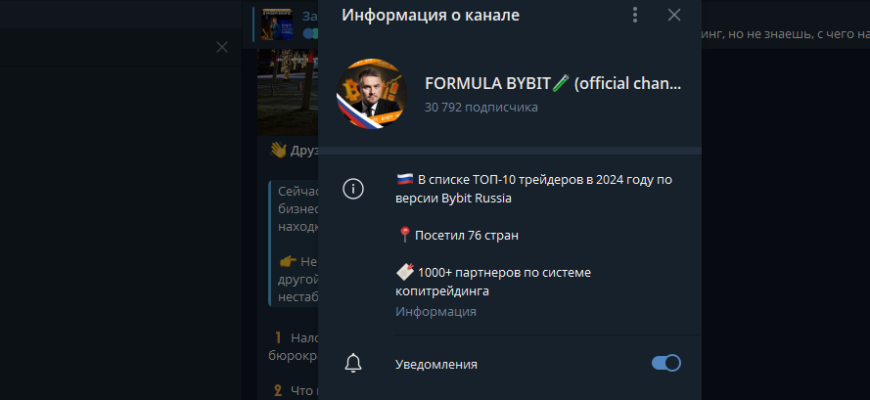Open the pinned message thumbnail at top

point(277,24)
